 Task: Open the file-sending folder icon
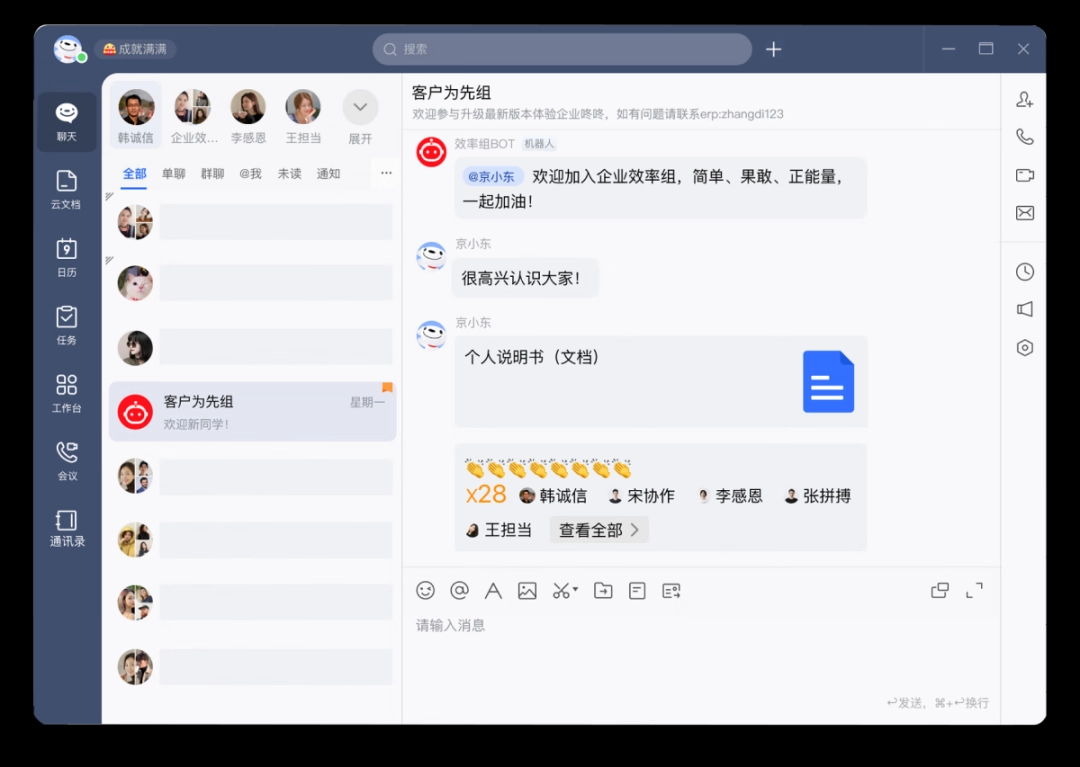(602, 591)
